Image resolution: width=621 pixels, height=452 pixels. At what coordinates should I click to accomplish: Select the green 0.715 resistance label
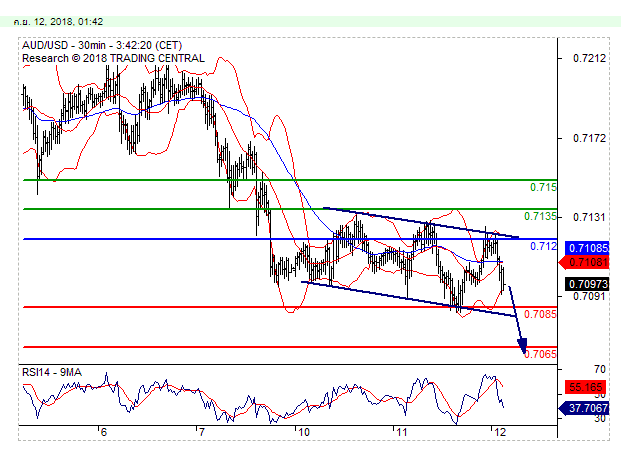click(543, 187)
